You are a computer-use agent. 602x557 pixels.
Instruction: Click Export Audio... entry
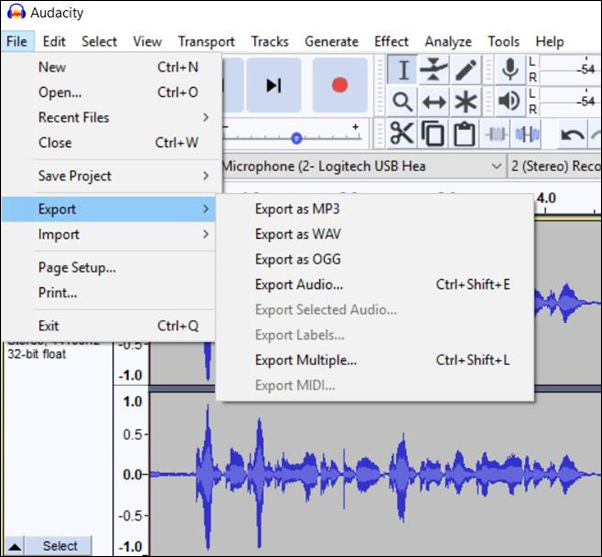tap(375, 285)
